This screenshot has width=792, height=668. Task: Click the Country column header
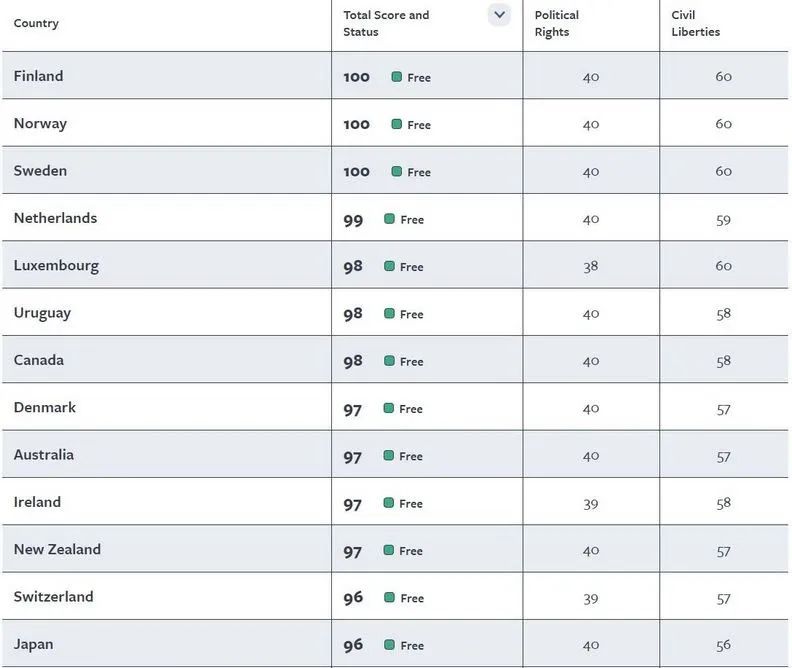point(36,23)
